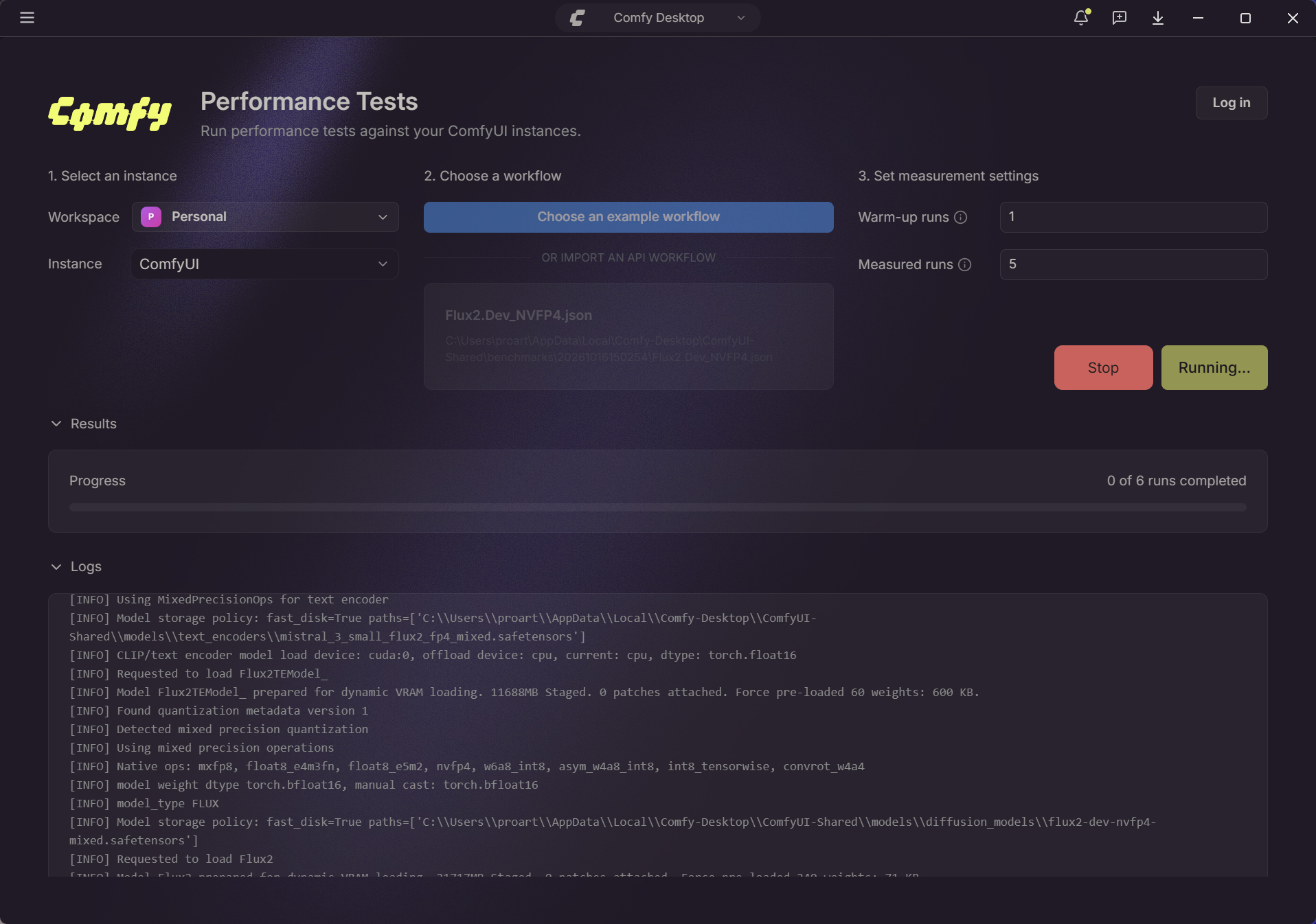The image size is (1316, 924).
Task: Click the '2. Choose a workflow' heading
Action: coord(492,176)
